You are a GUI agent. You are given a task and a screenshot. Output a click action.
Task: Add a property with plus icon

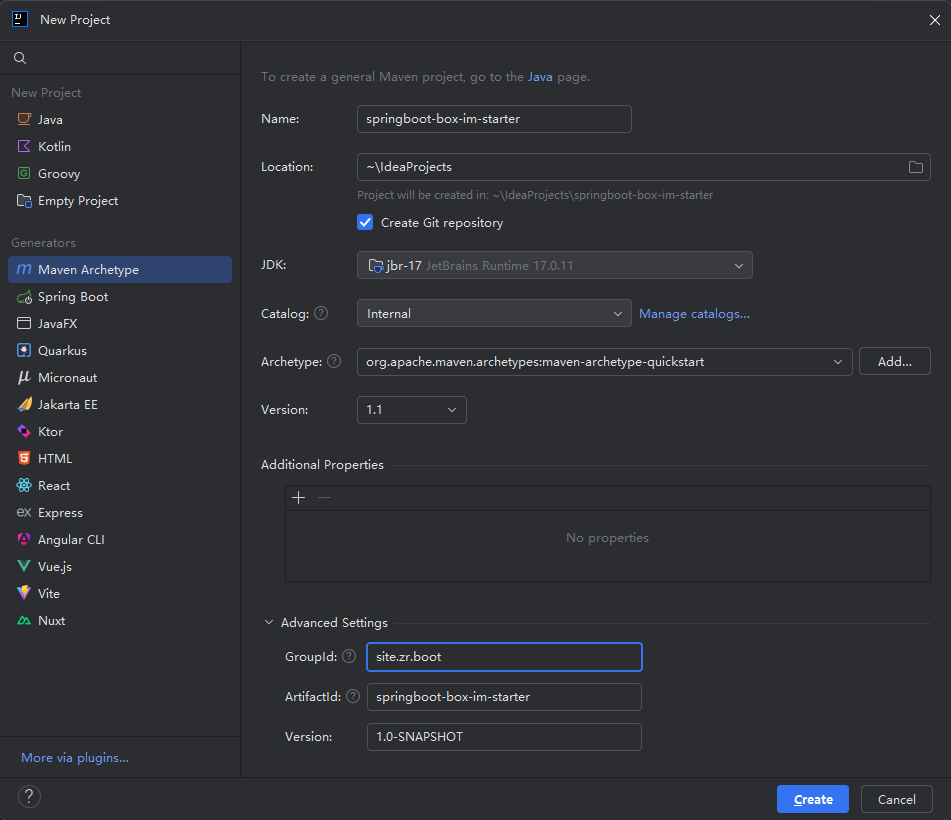click(x=298, y=498)
